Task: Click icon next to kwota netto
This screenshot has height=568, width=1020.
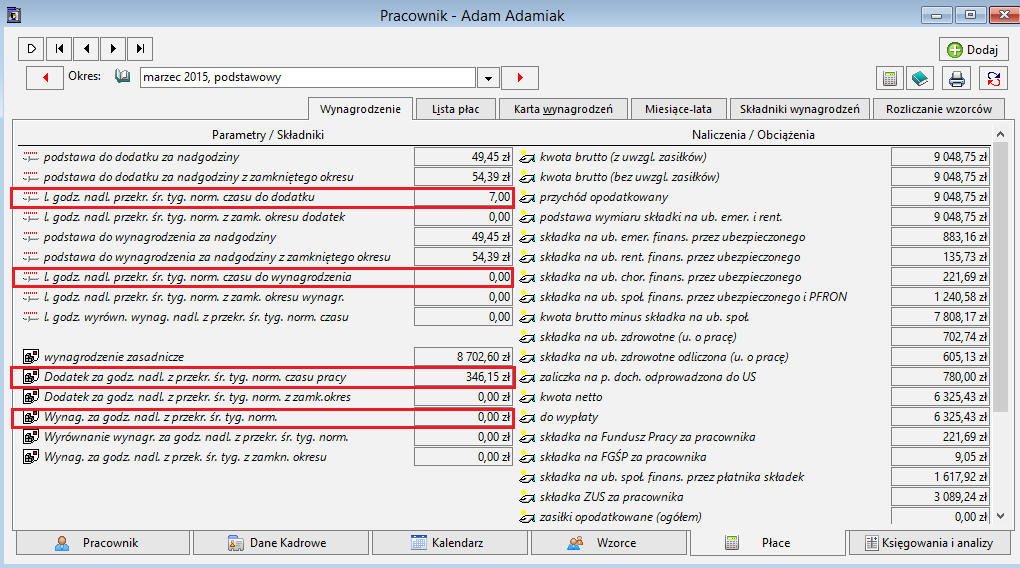Action: tap(527, 397)
